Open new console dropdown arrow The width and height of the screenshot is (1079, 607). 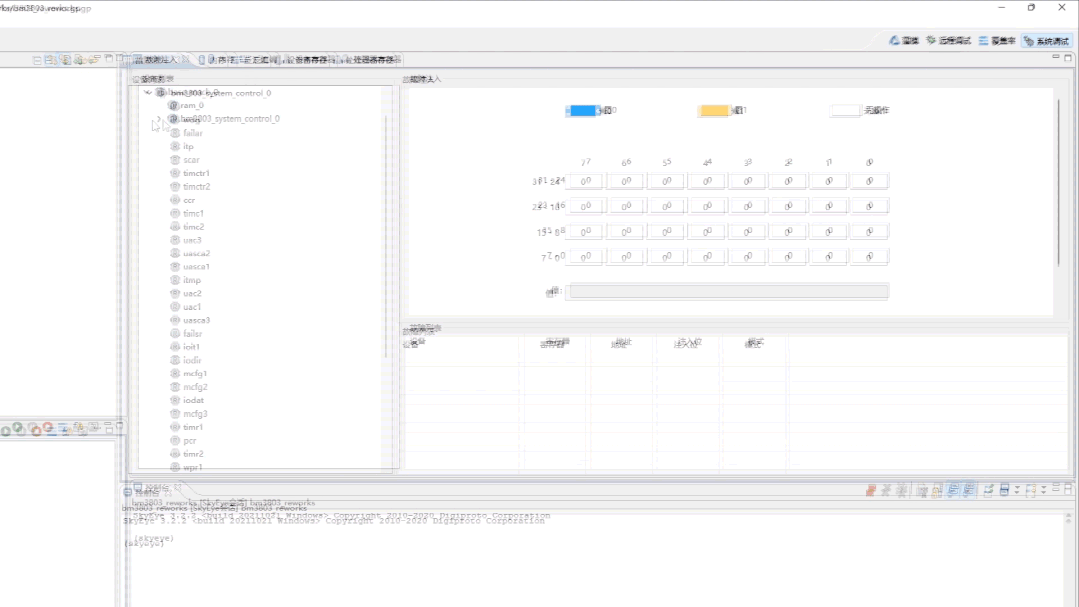point(1044,490)
